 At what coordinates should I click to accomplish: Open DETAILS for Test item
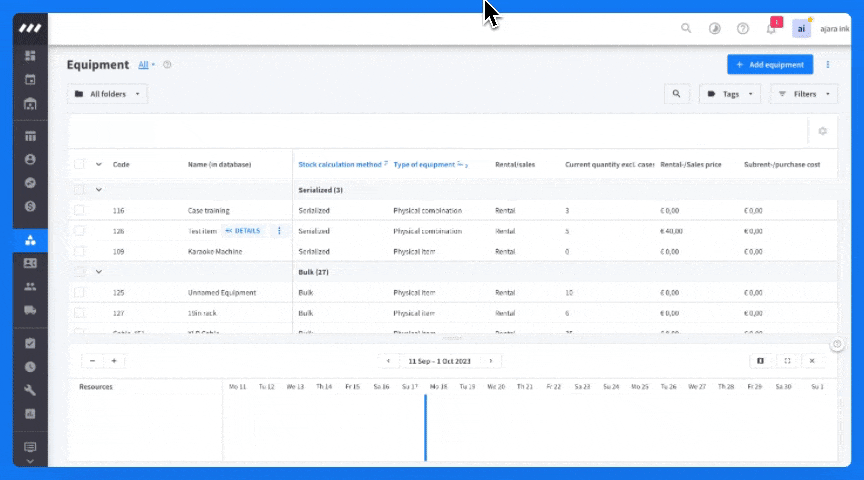point(242,231)
